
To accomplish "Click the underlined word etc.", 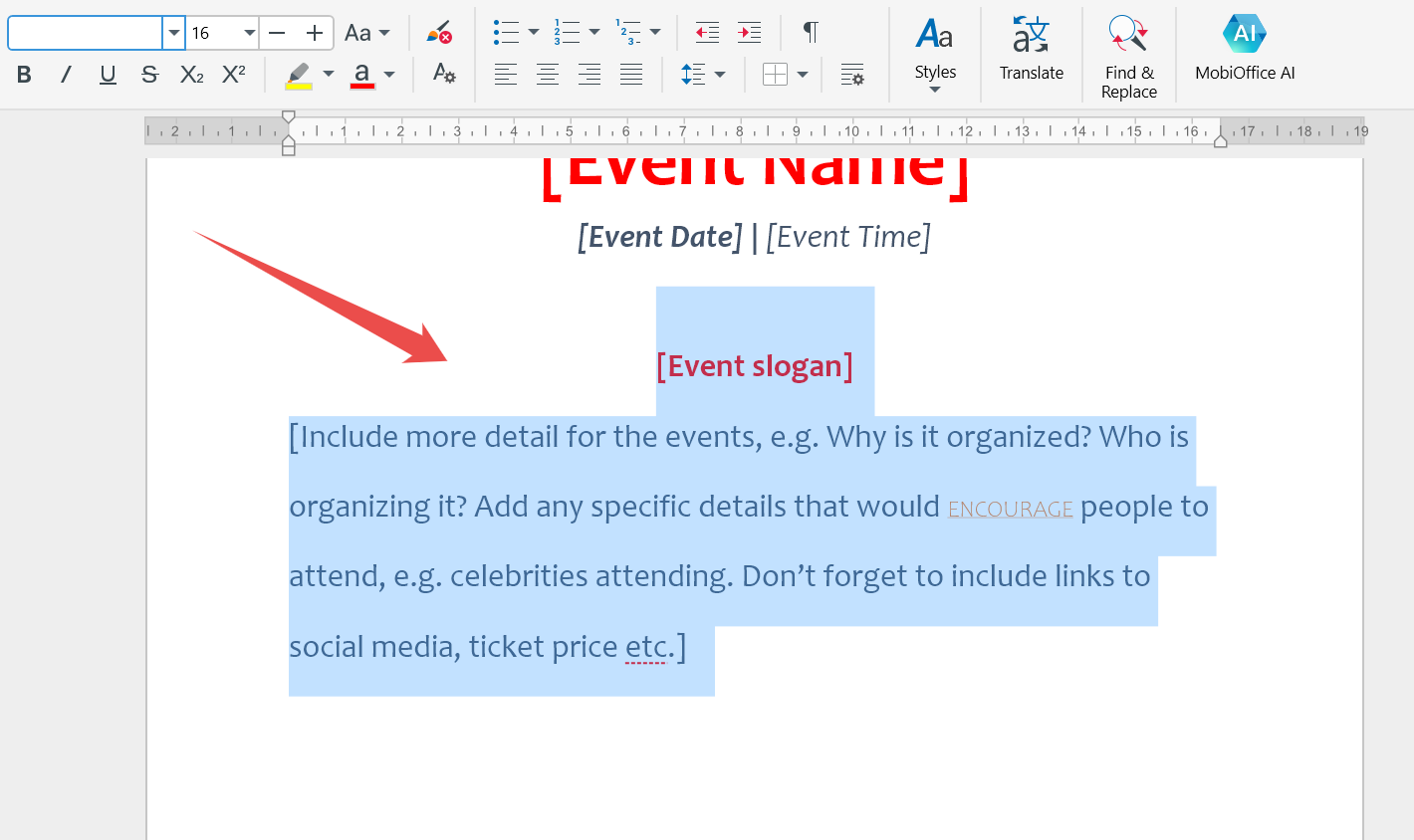I will (x=646, y=648).
